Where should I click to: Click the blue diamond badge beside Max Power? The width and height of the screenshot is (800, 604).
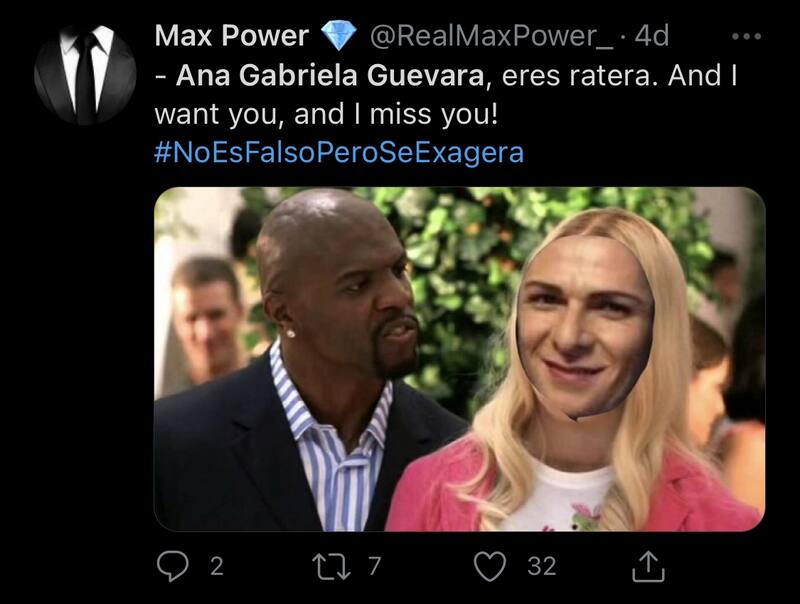coord(338,35)
